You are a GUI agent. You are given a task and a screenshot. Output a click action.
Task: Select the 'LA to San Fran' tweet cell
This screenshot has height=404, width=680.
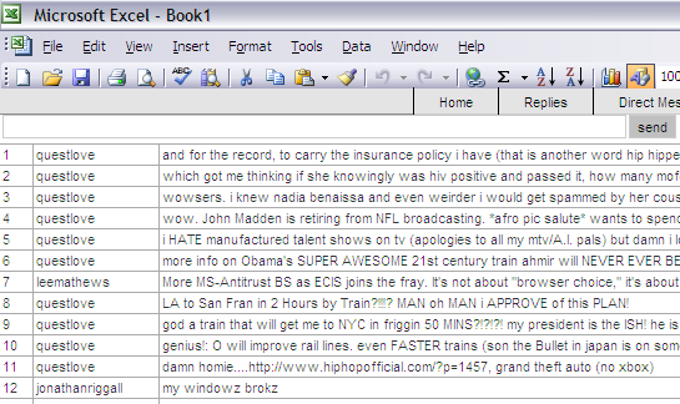pyautogui.click(x=420, y=303)
